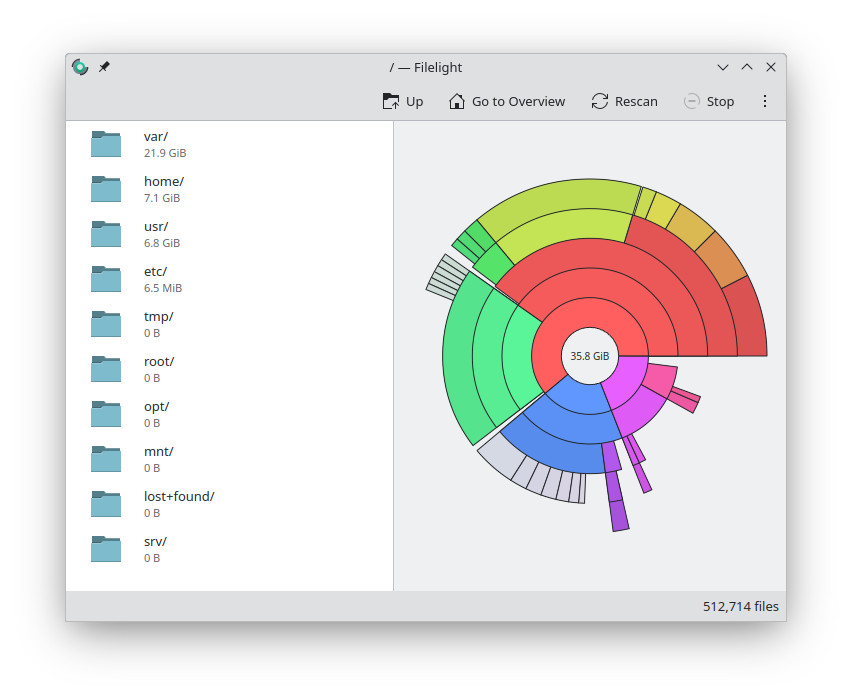Click the lost+found/ folder icon
Image resolution: width=853 pixels, height=700 pixels.
[x=106, y=504]
